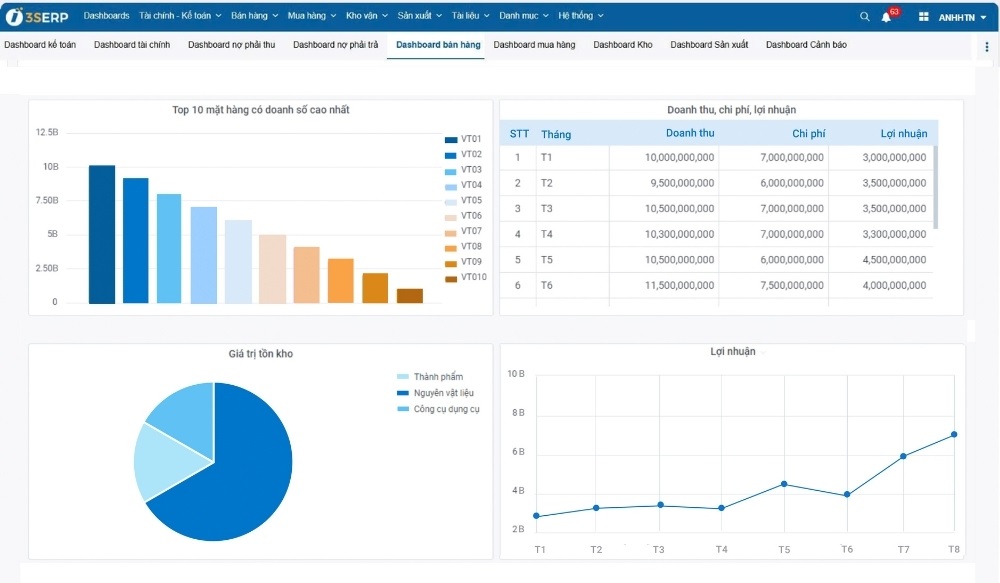This screenshot has width=1000, height=583.
Task: Toggle VT010 series in legend
Action: pos(465,277)
